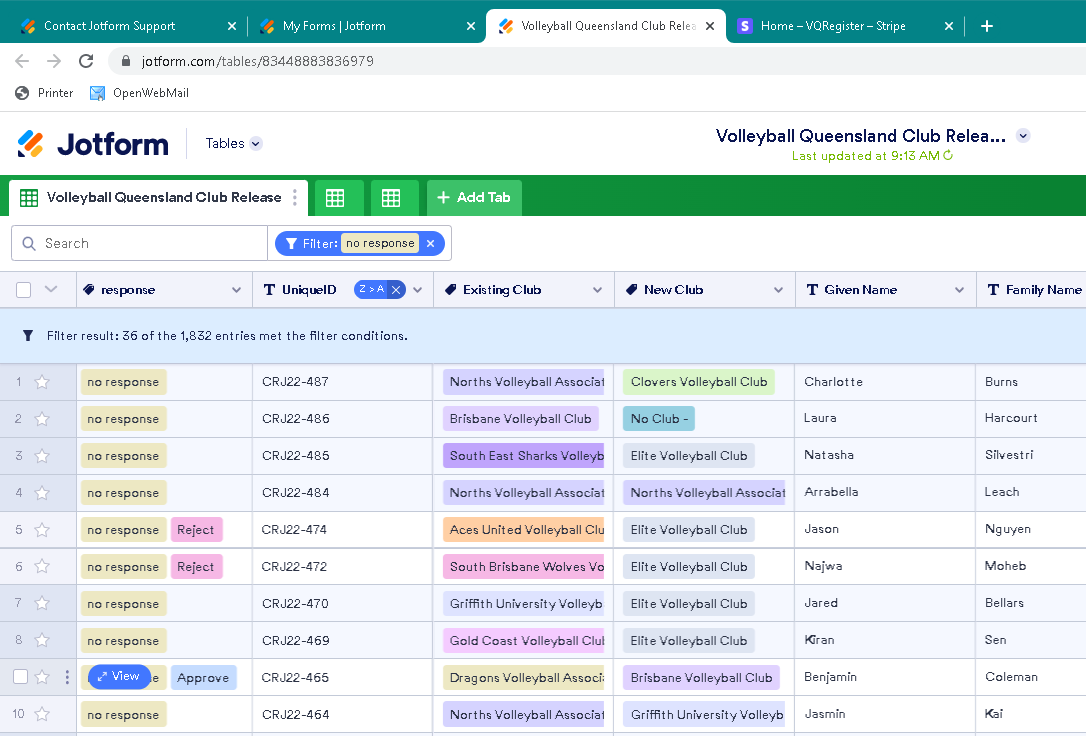
Task: Open the tab options three-dot menu
Action: point(295,198)
